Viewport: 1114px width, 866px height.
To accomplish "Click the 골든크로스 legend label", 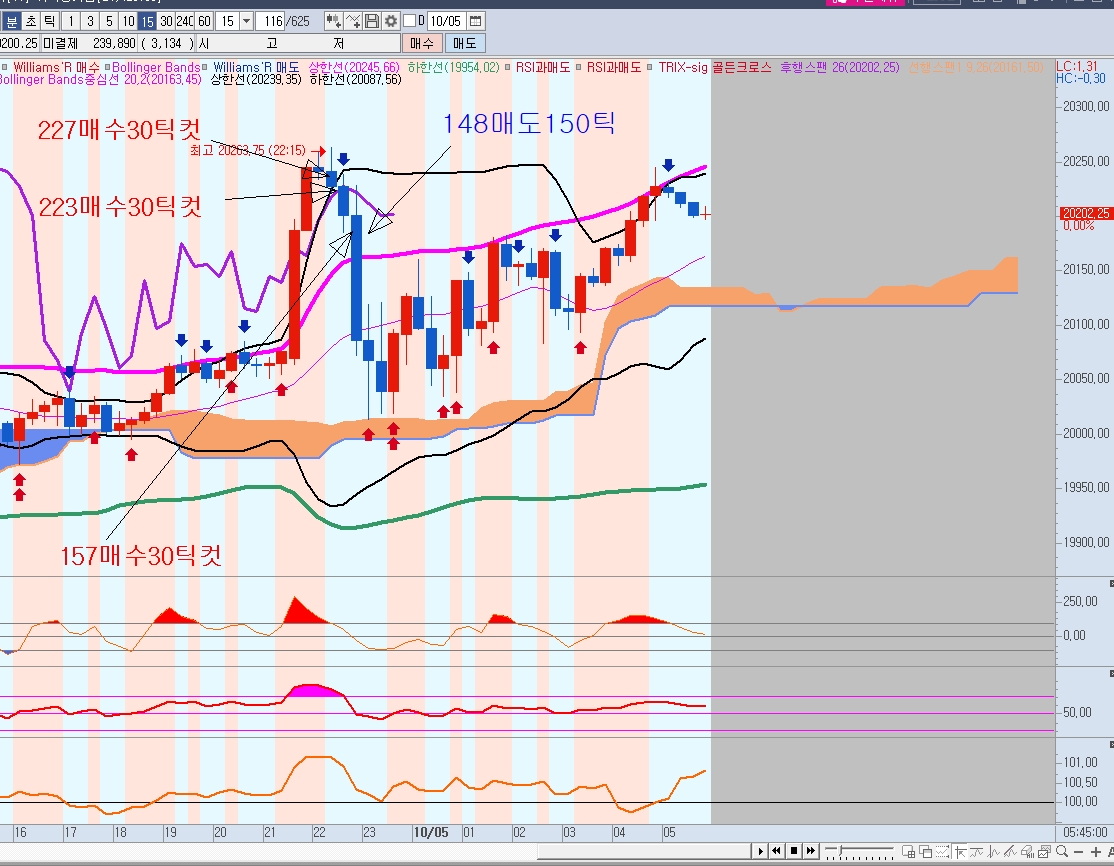I will (x=742, y=67).
